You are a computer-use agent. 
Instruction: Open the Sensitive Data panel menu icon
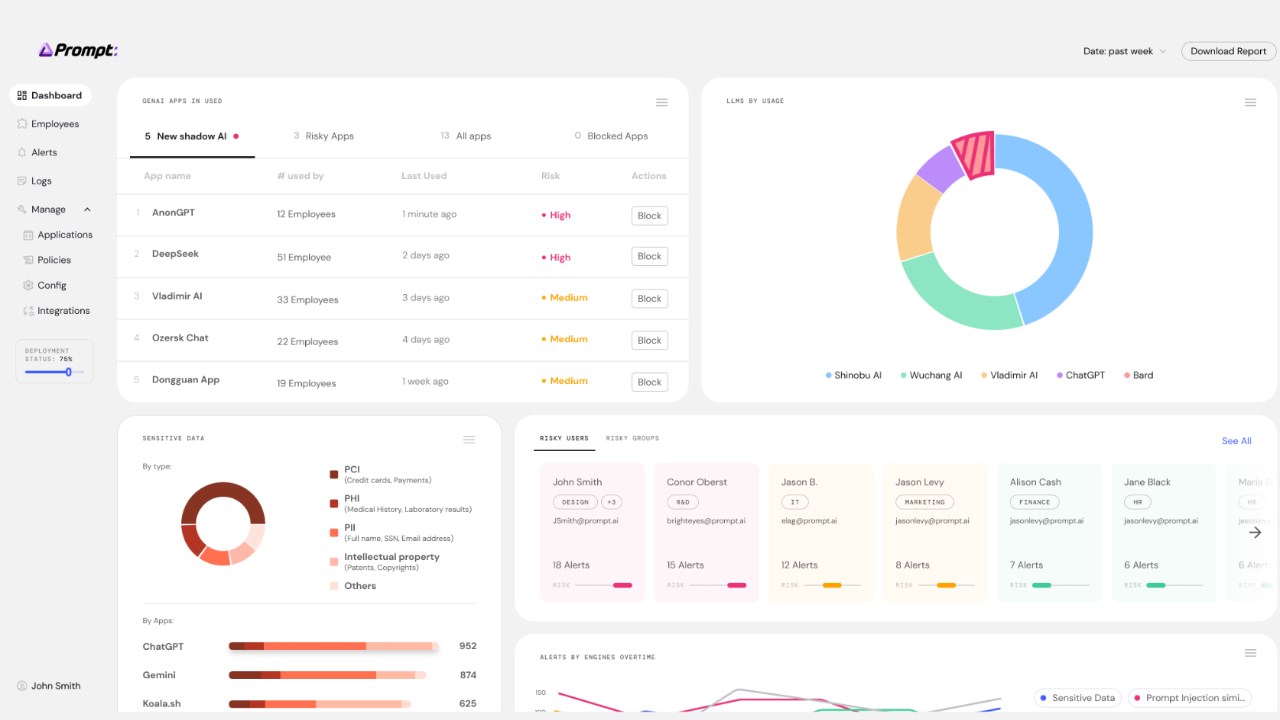[x=469, y=439]
